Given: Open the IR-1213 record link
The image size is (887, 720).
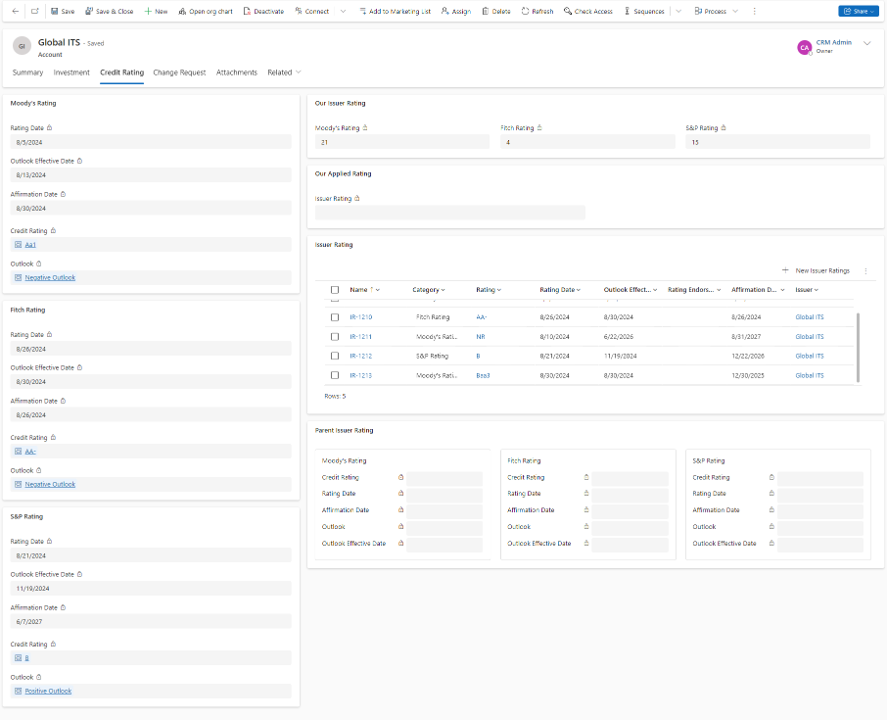Looking at the screenshot, I should click(361, 375).
